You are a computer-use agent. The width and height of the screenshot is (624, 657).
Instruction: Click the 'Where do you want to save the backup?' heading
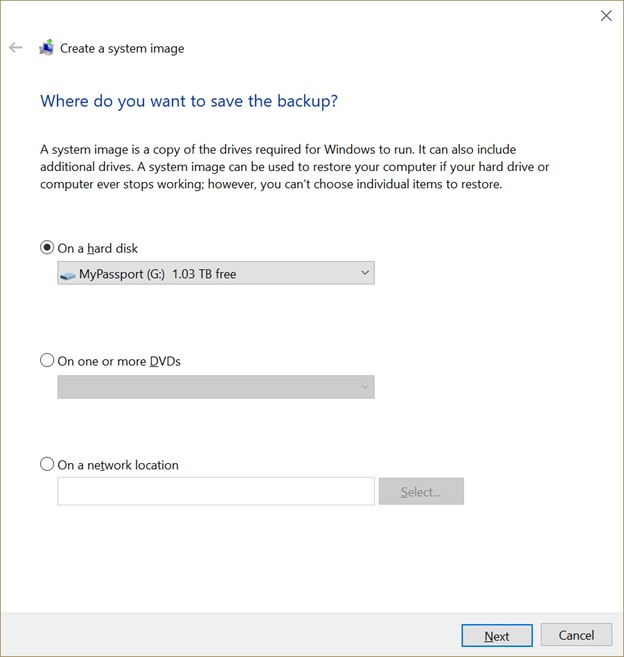pos(189,102)
